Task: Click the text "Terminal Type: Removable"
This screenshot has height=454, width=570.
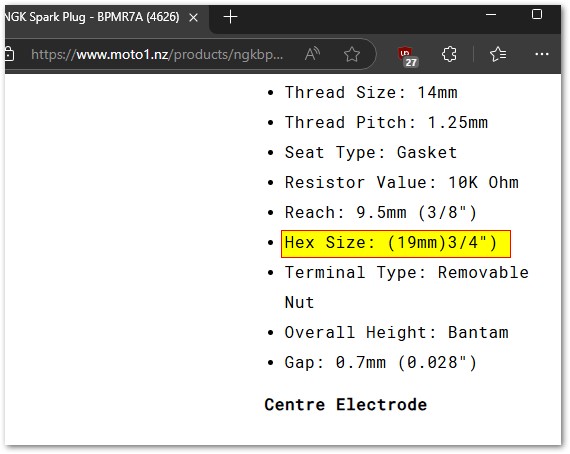Action: pos(407,273)
